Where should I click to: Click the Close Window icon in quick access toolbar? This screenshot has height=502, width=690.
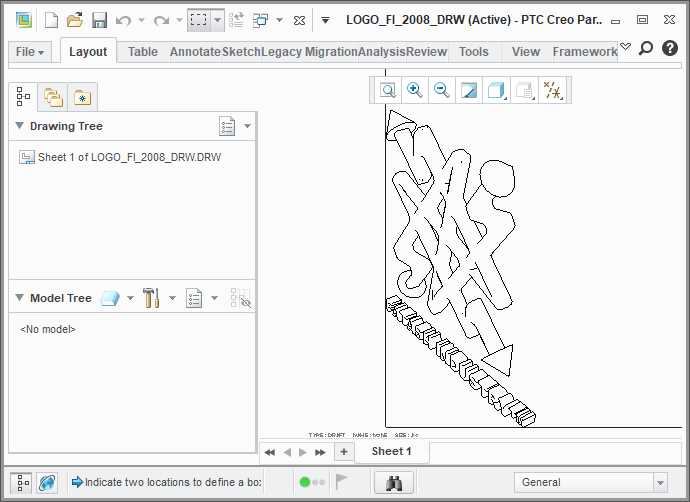point(299,20)
